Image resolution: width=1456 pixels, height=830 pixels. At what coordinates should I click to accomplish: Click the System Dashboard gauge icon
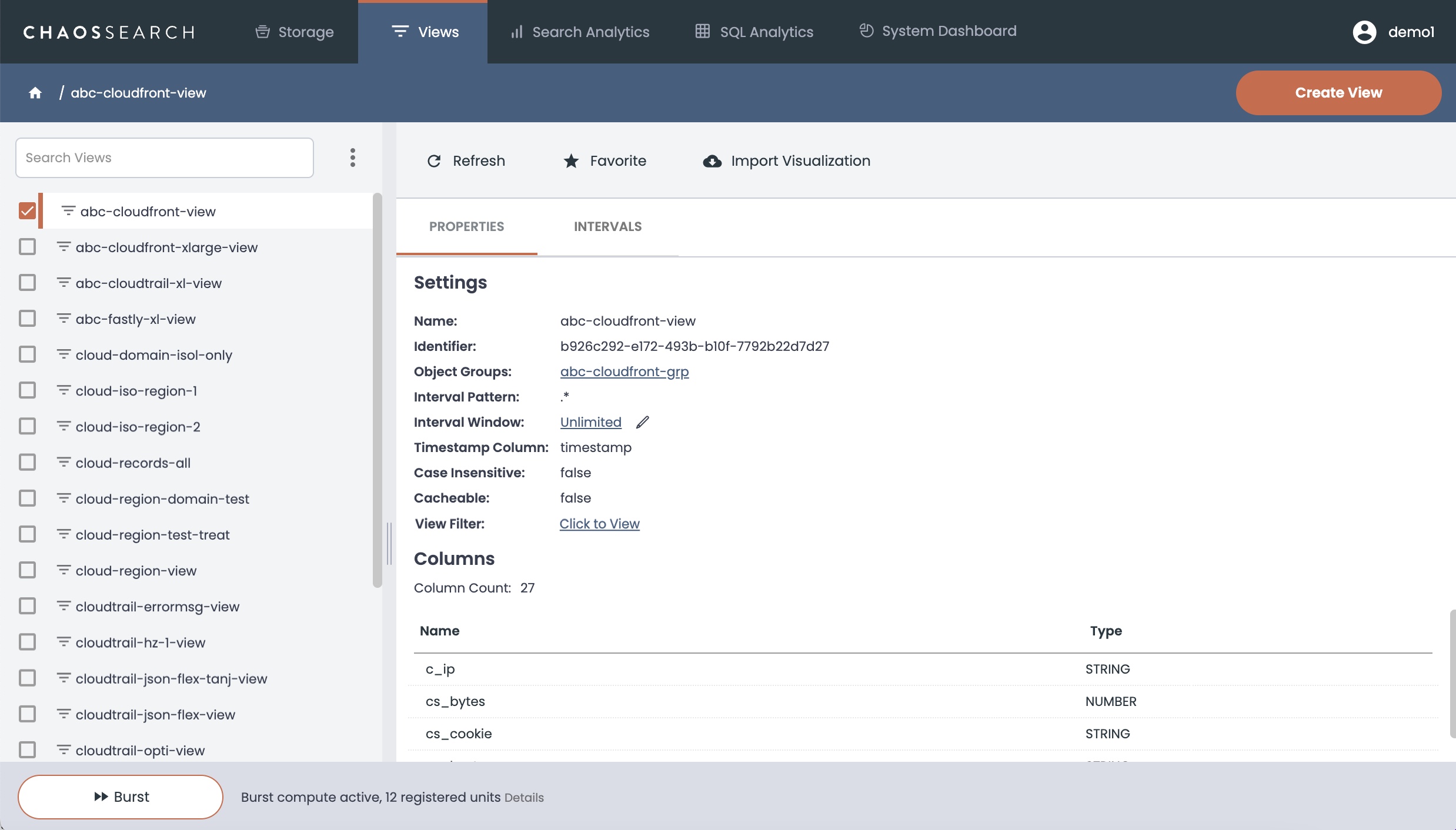pyautogui.click(x=866, y=31)
